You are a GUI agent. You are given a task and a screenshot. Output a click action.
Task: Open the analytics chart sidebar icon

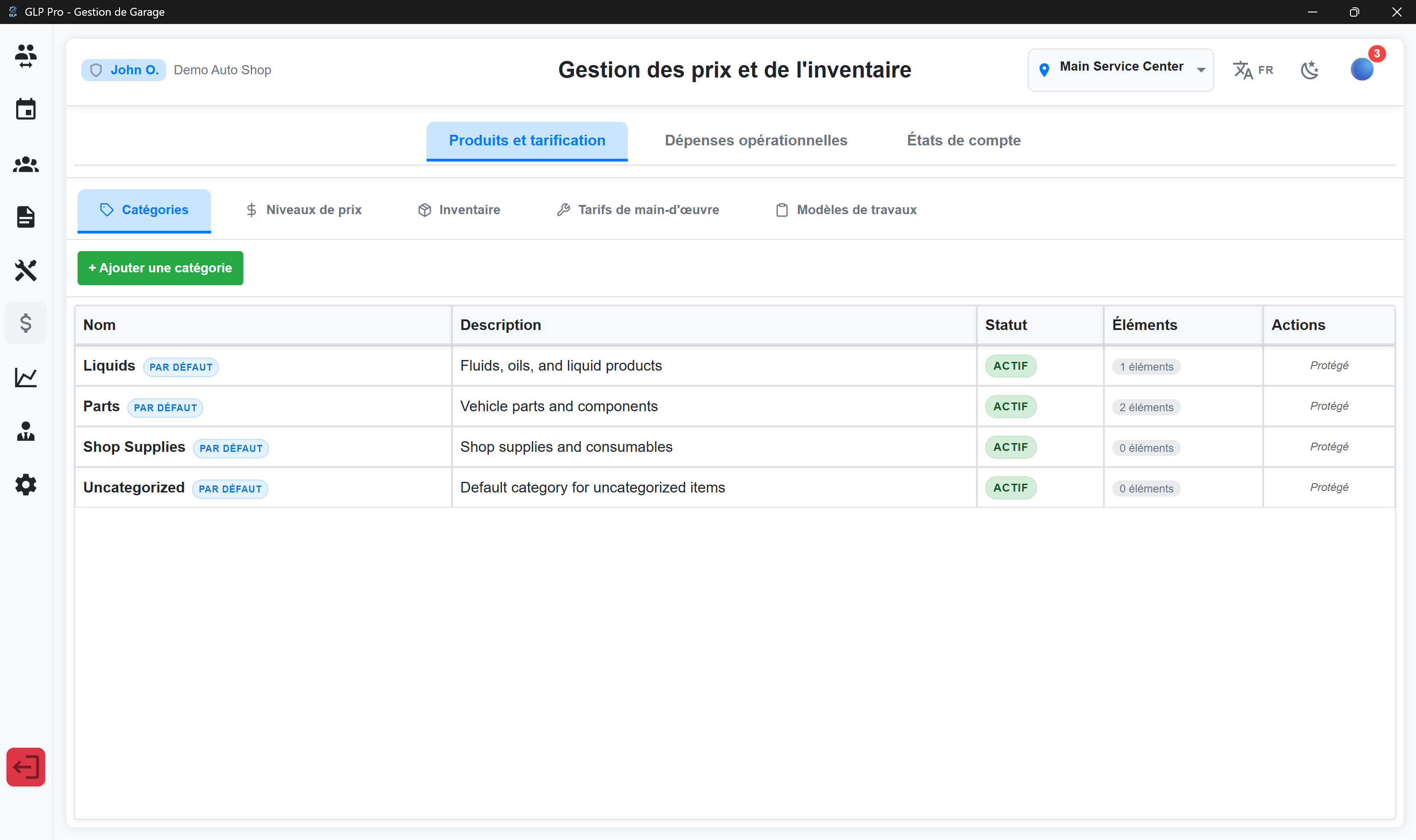pos(25,377)
